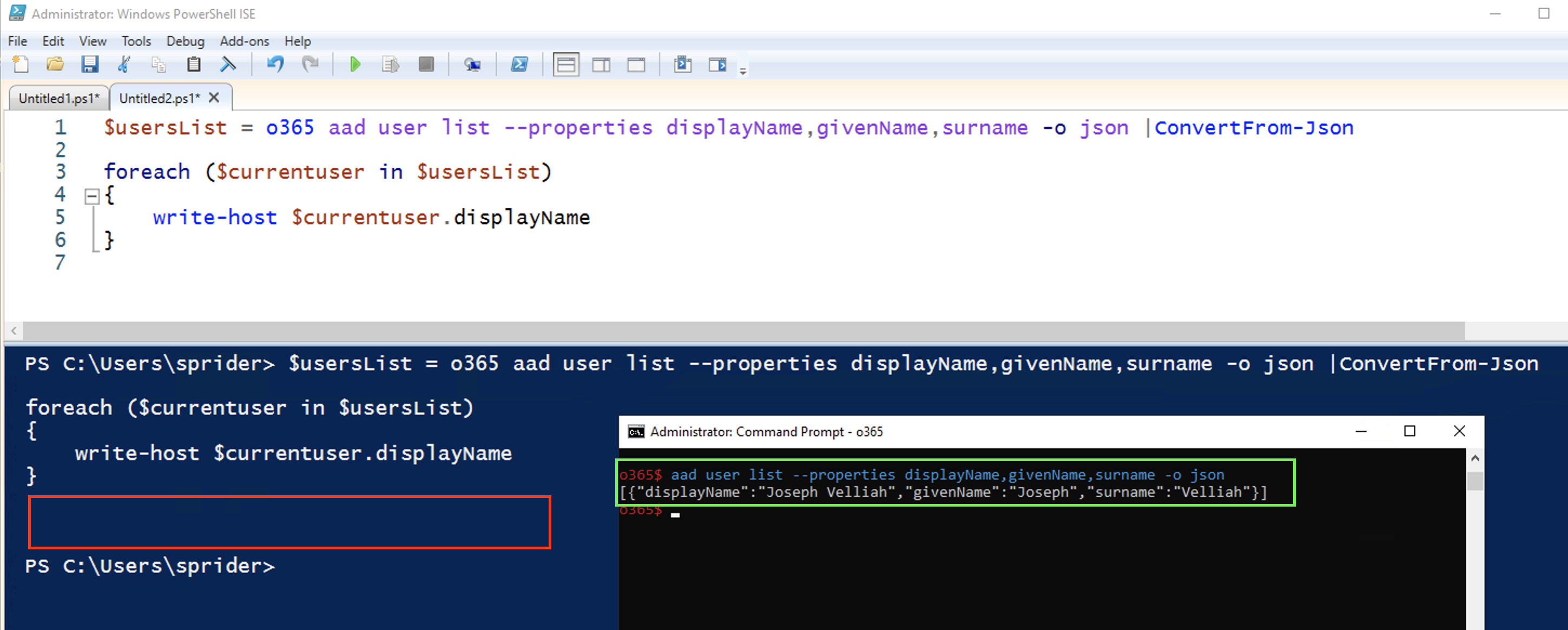Click the Run Script green play icon

[x=355, y=64]
